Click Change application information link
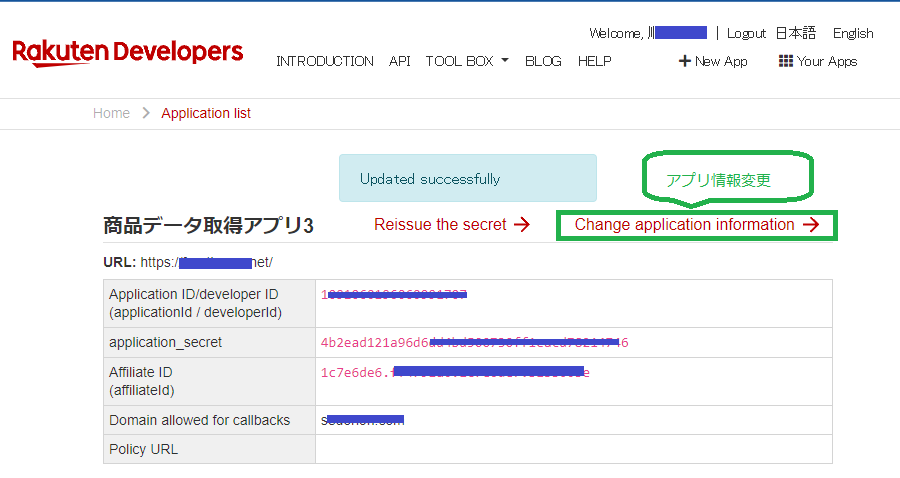This screenshot has width=900, height=478. (x=697, y=224)
